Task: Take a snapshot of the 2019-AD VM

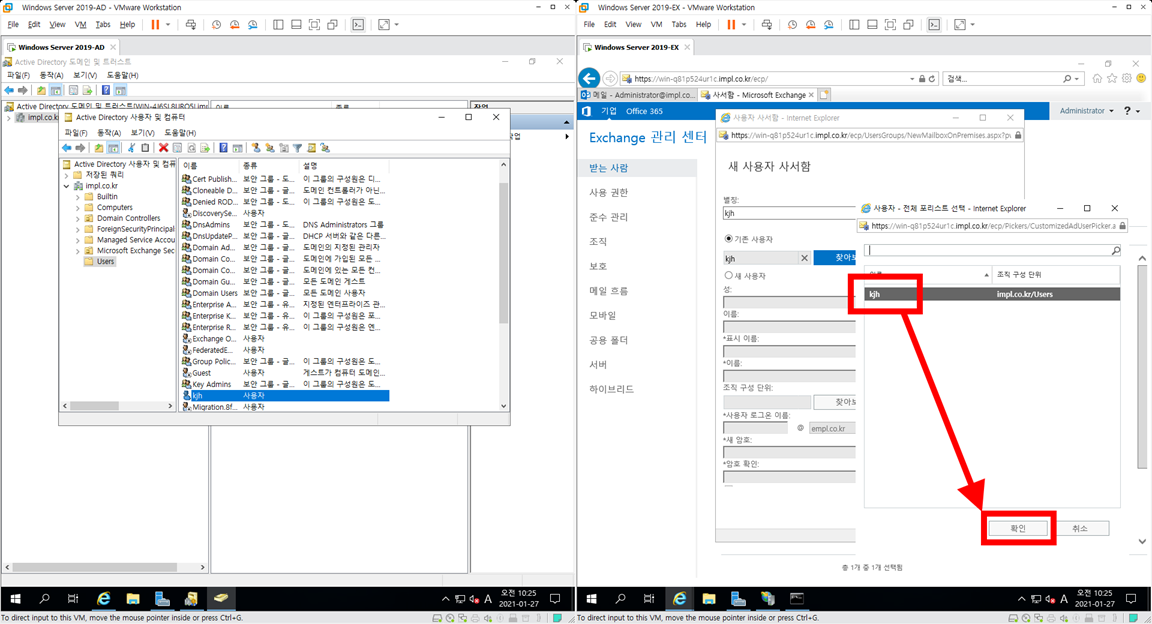Action: [x=216, y=24]
